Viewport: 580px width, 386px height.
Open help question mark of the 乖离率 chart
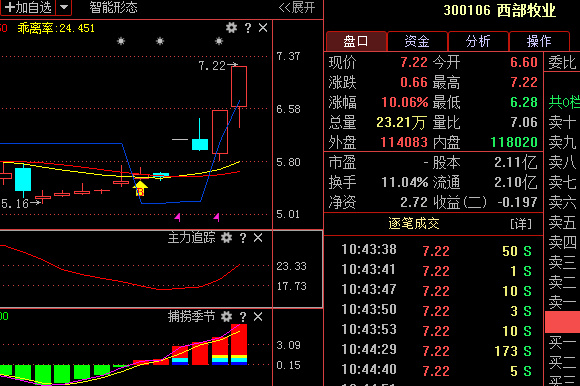coord(248,28)
